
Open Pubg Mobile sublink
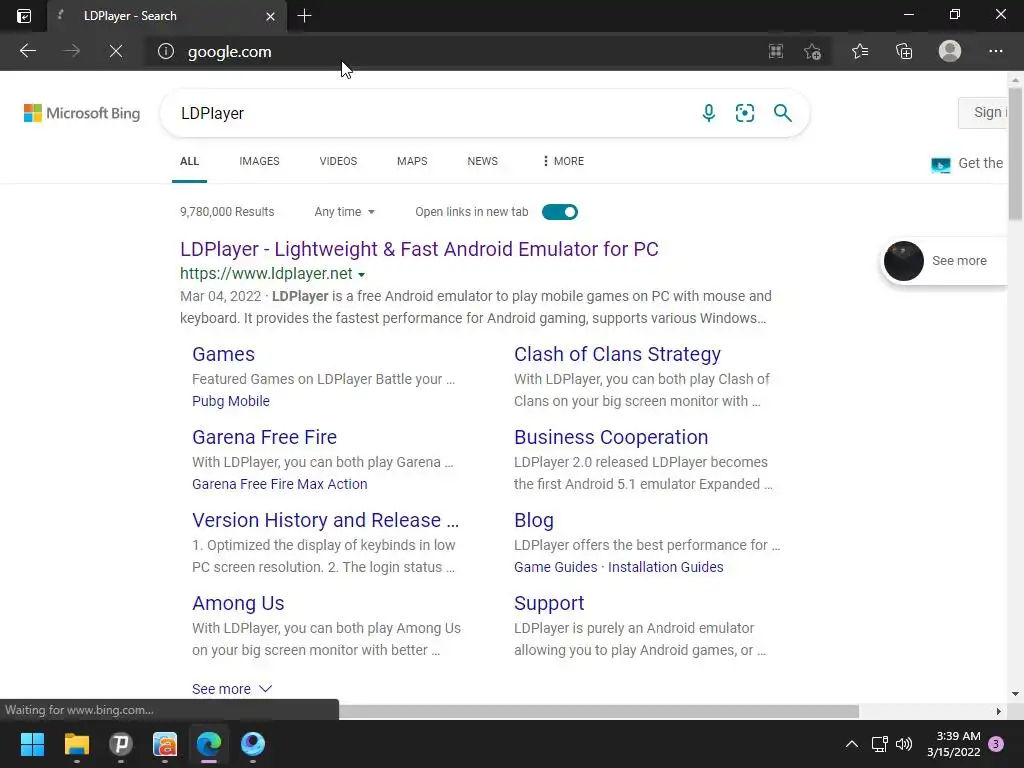pyautogui.click(x=231, y=401)
